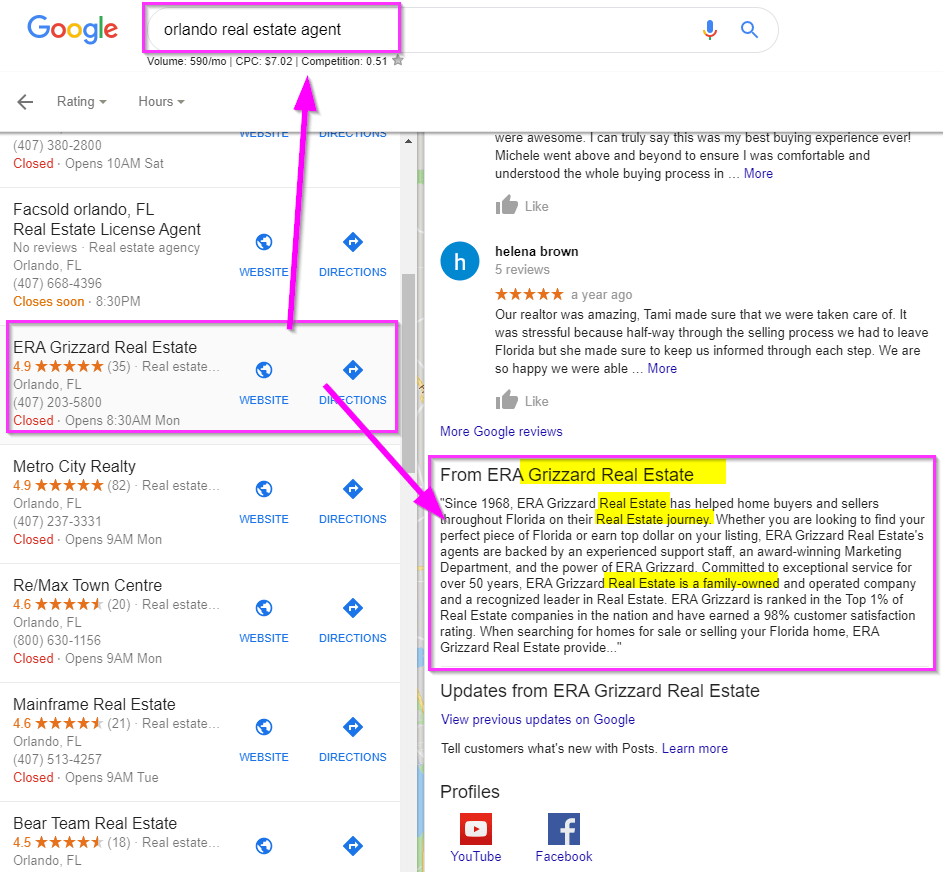Go back with the left arrow icon

click(x=25, y=102)
